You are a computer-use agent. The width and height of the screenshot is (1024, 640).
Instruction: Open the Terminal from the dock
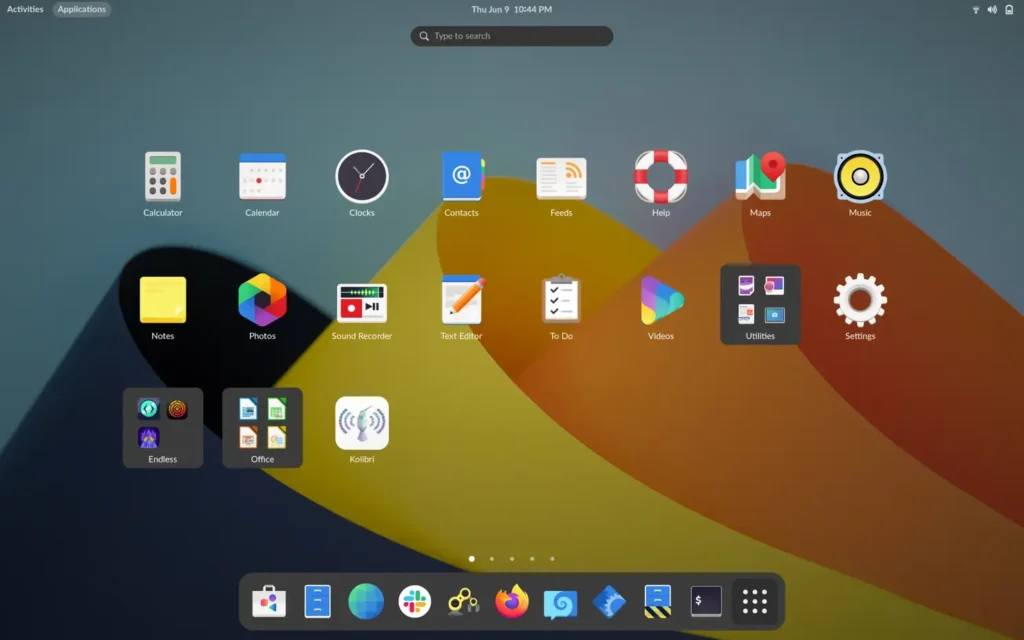pyautogui.click(x=706, y=601)
